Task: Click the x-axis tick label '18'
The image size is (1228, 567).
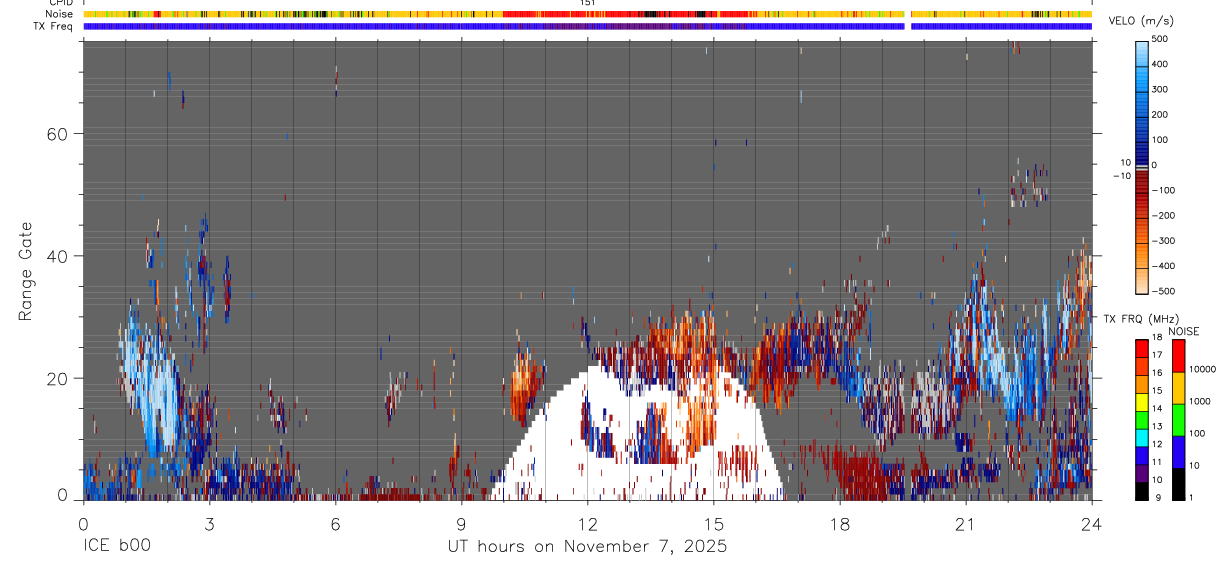Action: (x=839, y=523)
